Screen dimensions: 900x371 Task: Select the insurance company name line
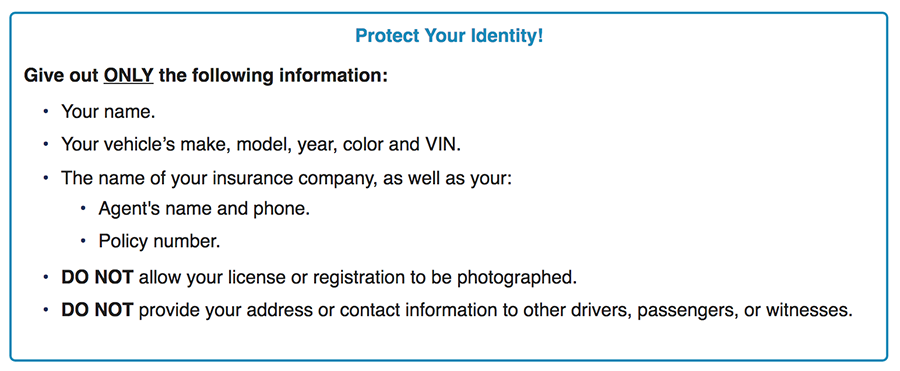click(x=286, y=177)
